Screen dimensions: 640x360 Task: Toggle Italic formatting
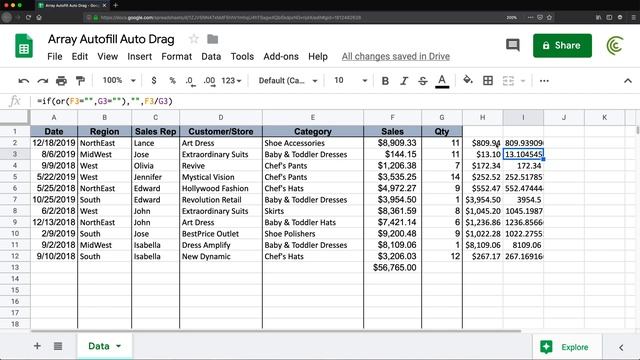[x=404, y=81]
